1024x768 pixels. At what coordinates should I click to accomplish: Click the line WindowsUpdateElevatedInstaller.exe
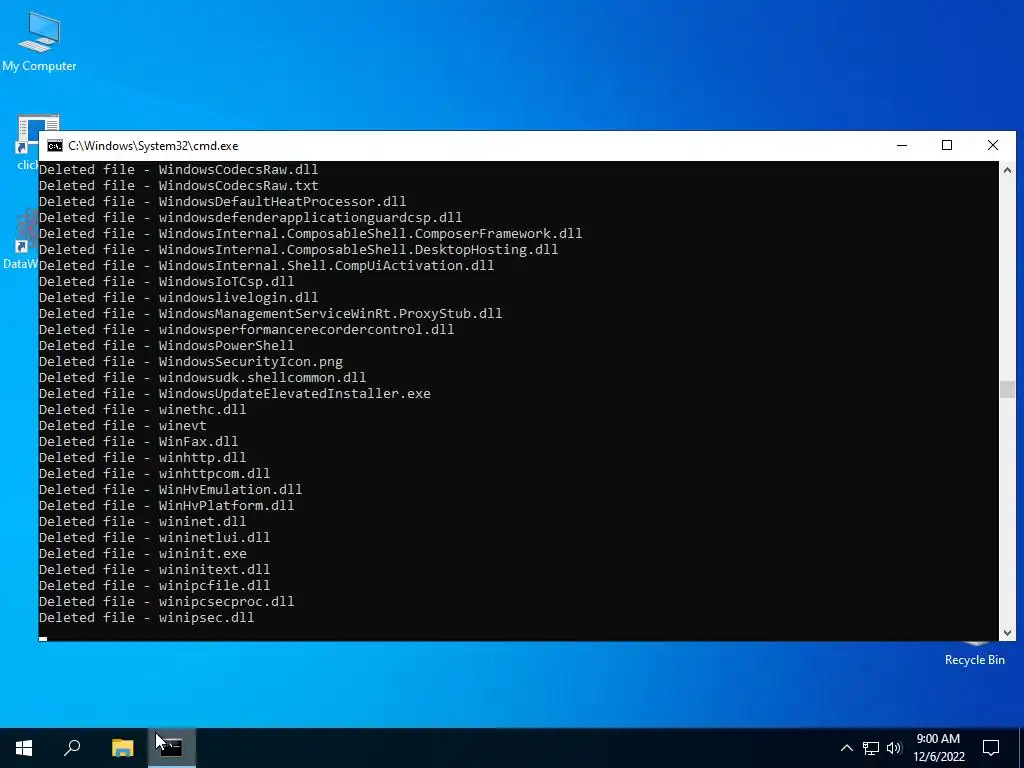coord(234,393)
